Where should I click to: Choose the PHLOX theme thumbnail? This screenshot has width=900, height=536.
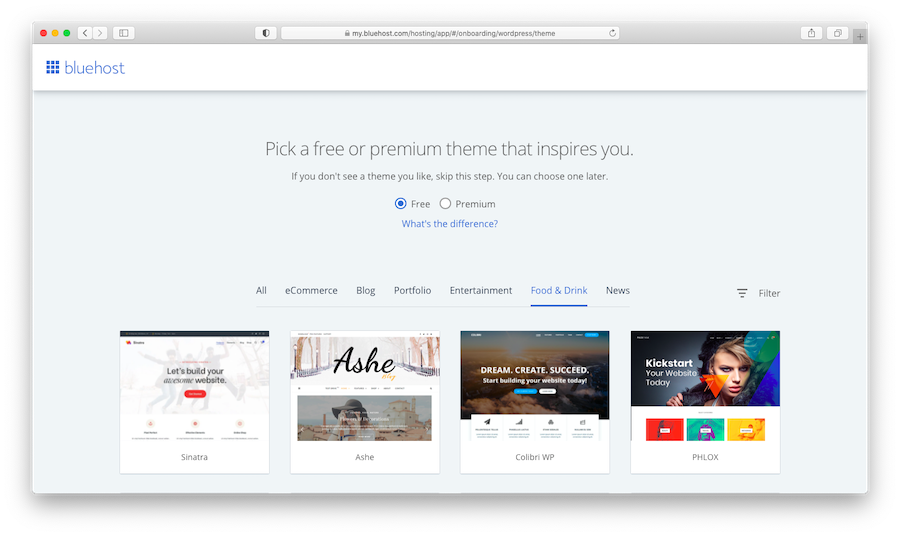tap(705, 386)
